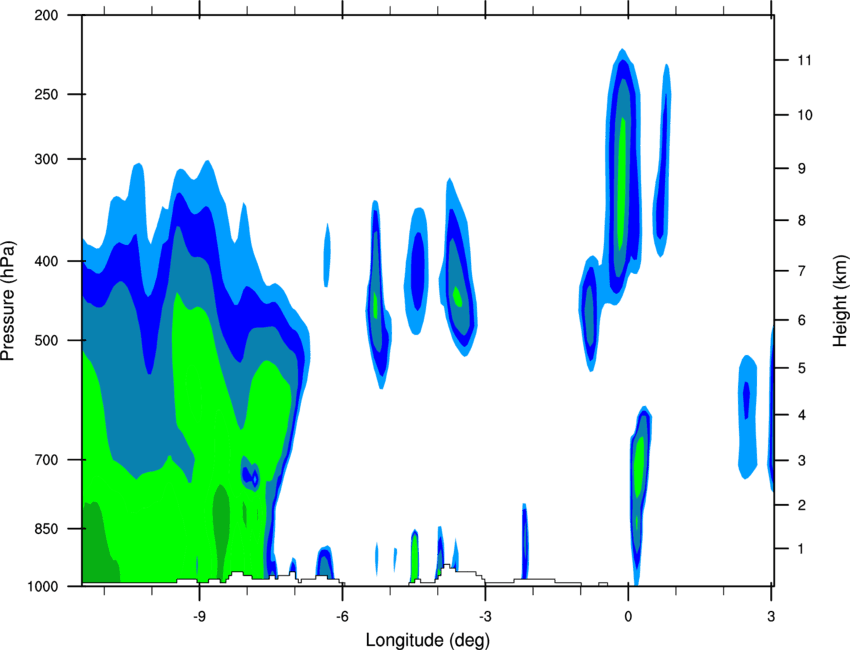Screen dimensions: 850x650
Task: Click the 4 km height label
Action: point(802,415)
